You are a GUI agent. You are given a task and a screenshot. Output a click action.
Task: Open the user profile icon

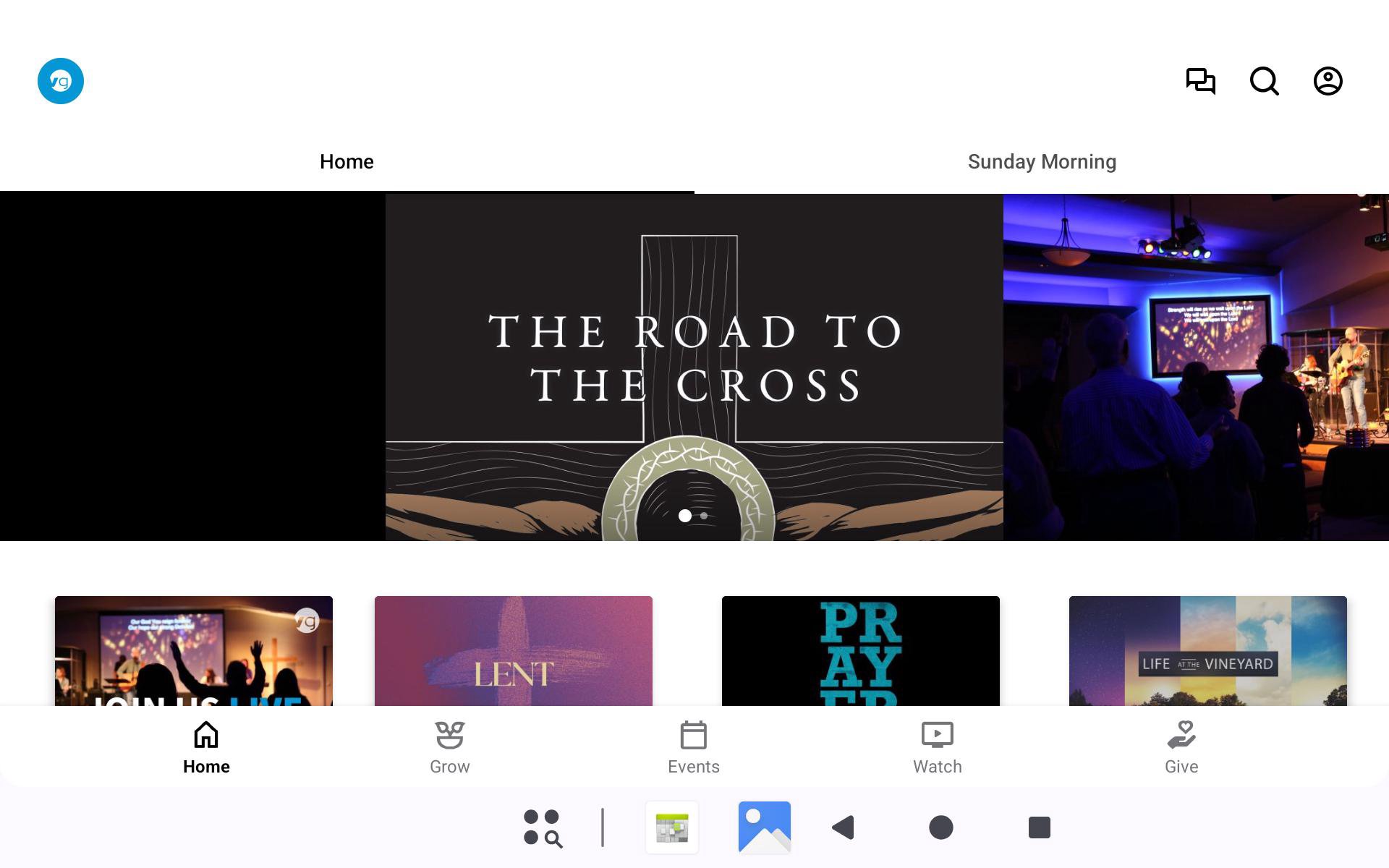pyautogui.click(x=1328, y=81)
